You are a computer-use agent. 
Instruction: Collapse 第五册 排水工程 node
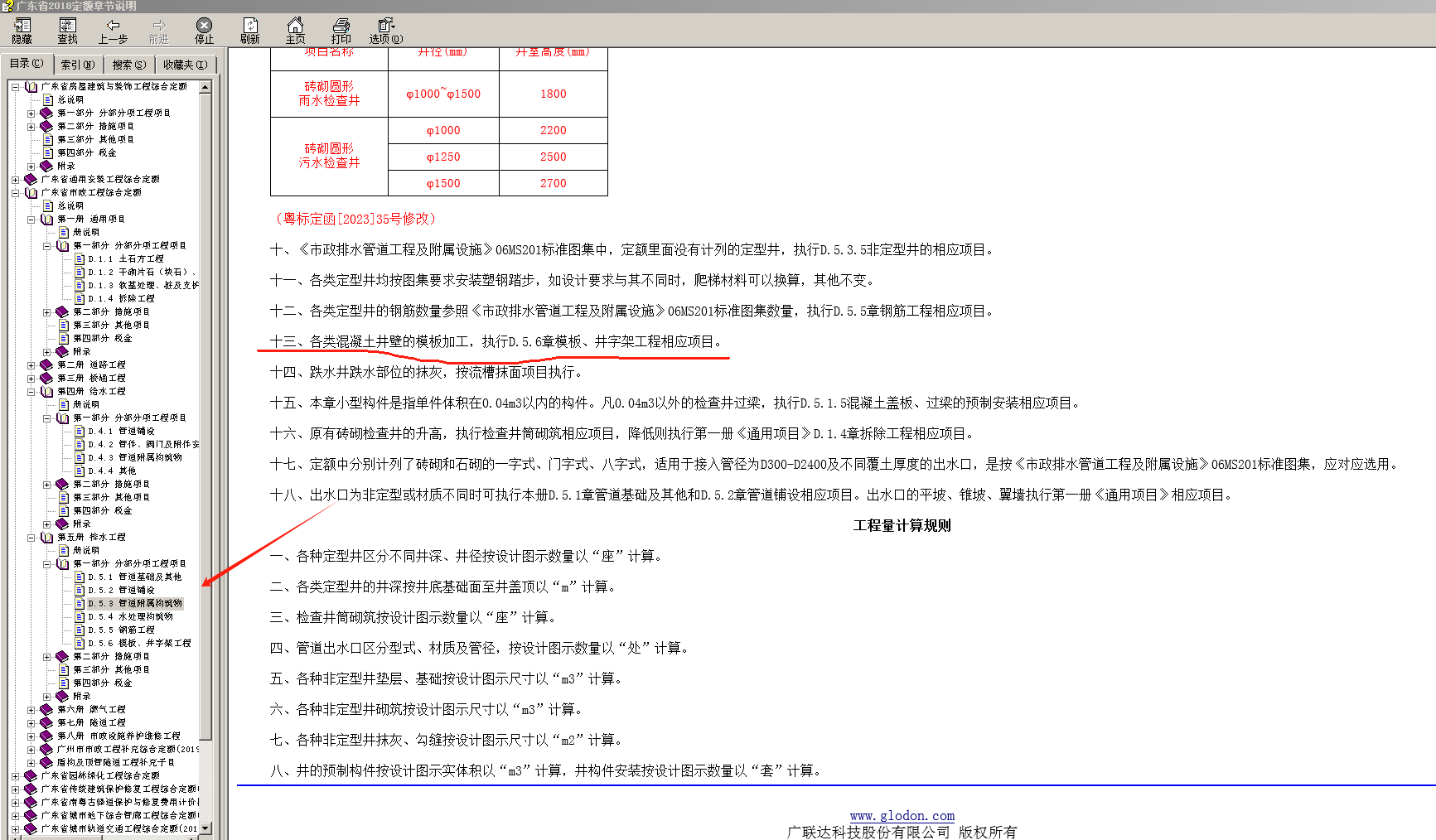[x=31, y=537]
